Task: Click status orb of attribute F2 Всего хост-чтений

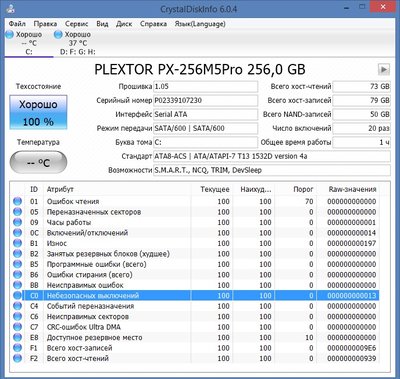Action: coord(17,358)
